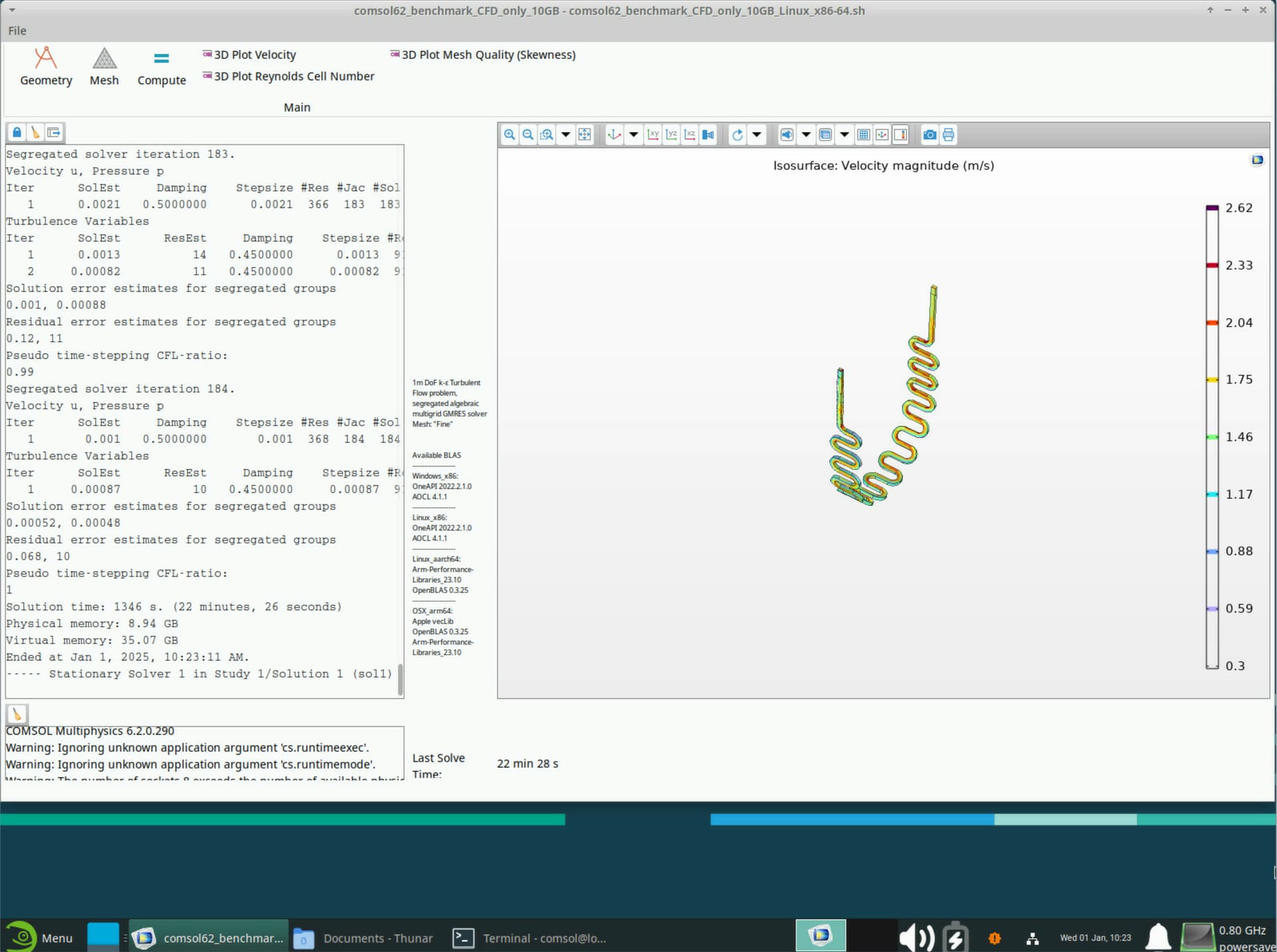Take a snapshot with the camera icon
Image resolution: width=1277 pixels, height=952 pixels.
pyautogui.click(x=929, y=135)
